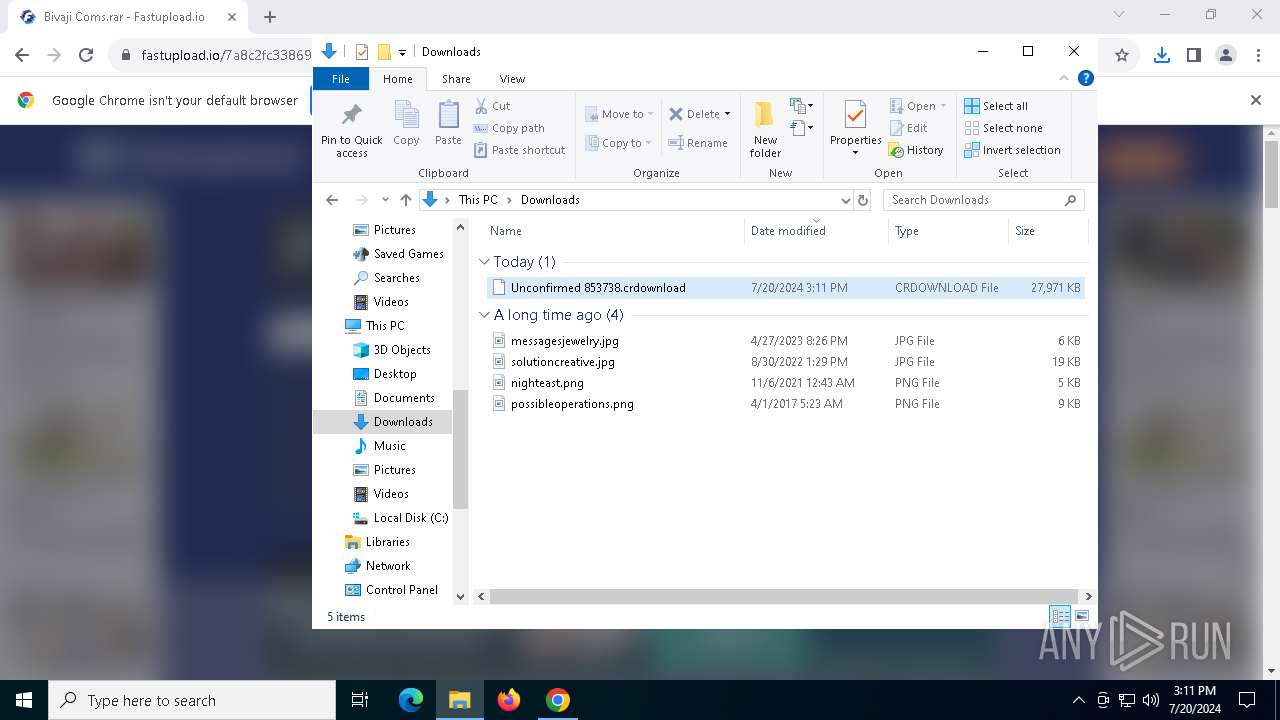The width and height of the screenshot is (1280, 720).
Task: Reload the Chrome page
Action: point(86,55)
